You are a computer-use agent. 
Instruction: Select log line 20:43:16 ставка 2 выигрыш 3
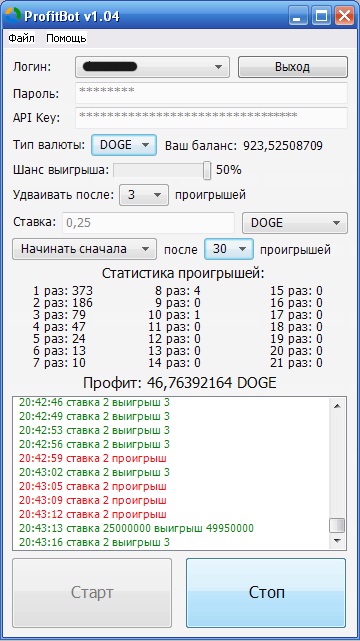[x=94, y=542]
